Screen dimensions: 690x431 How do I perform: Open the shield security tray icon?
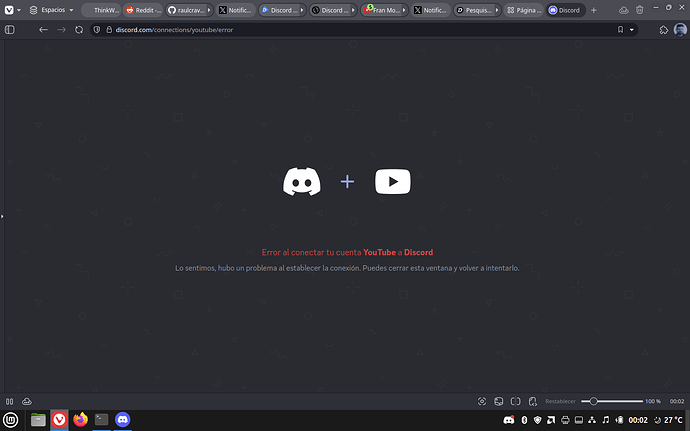point(537,420)
